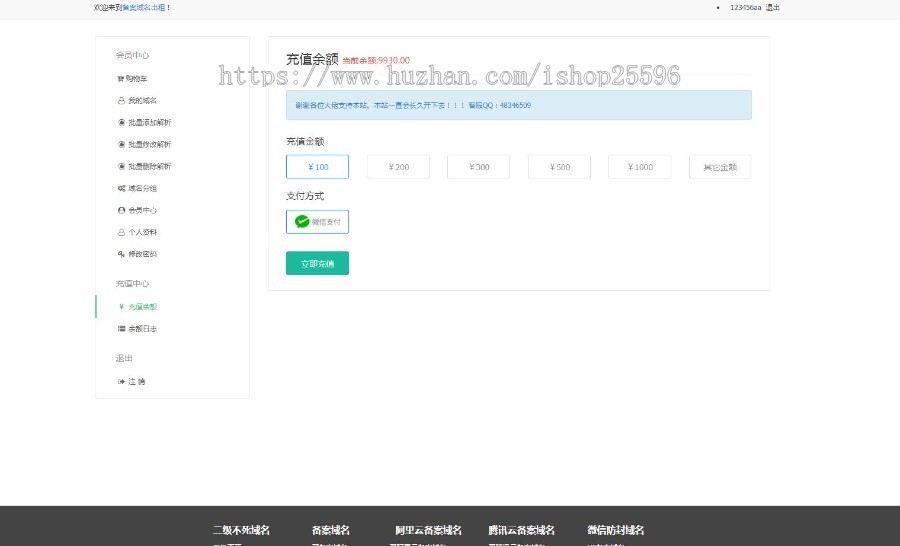
Task: Click the 充值余额 page heading
Action: point(312,59)
